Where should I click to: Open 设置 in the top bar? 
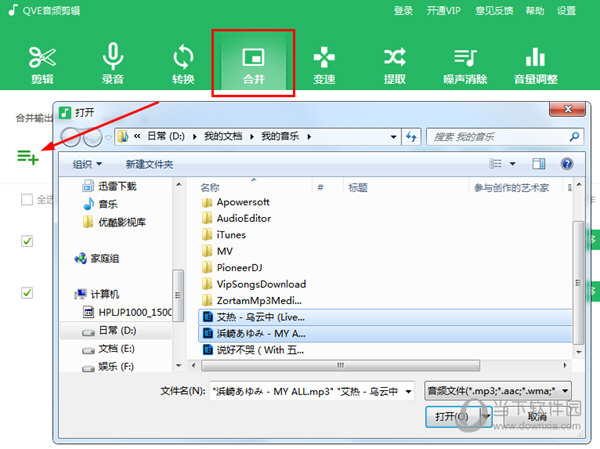[x=566, y=10]
